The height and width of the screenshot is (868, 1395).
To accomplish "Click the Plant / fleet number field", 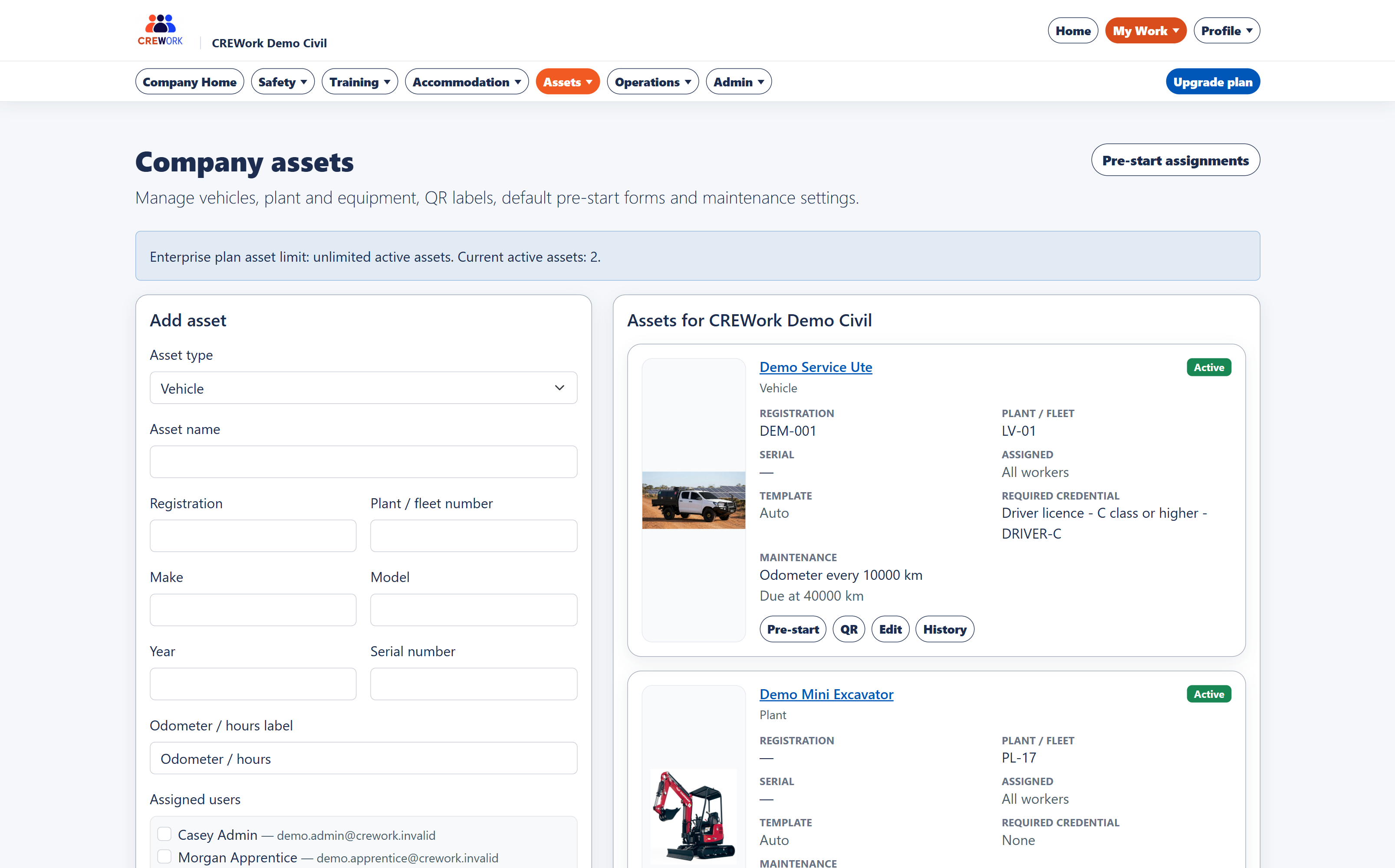I will (474, 536).
